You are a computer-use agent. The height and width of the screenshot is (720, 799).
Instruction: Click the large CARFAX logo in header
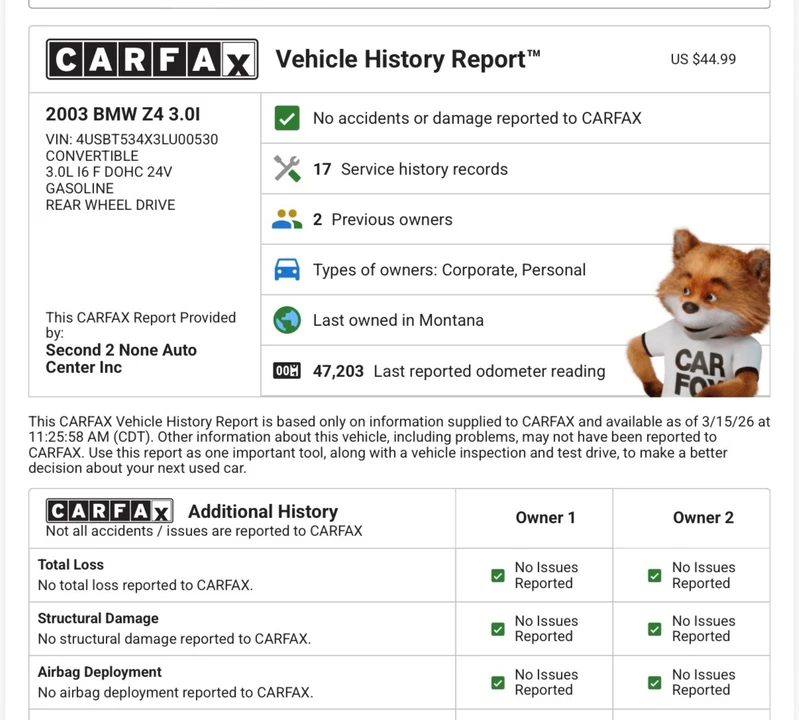tap(152, 59)
